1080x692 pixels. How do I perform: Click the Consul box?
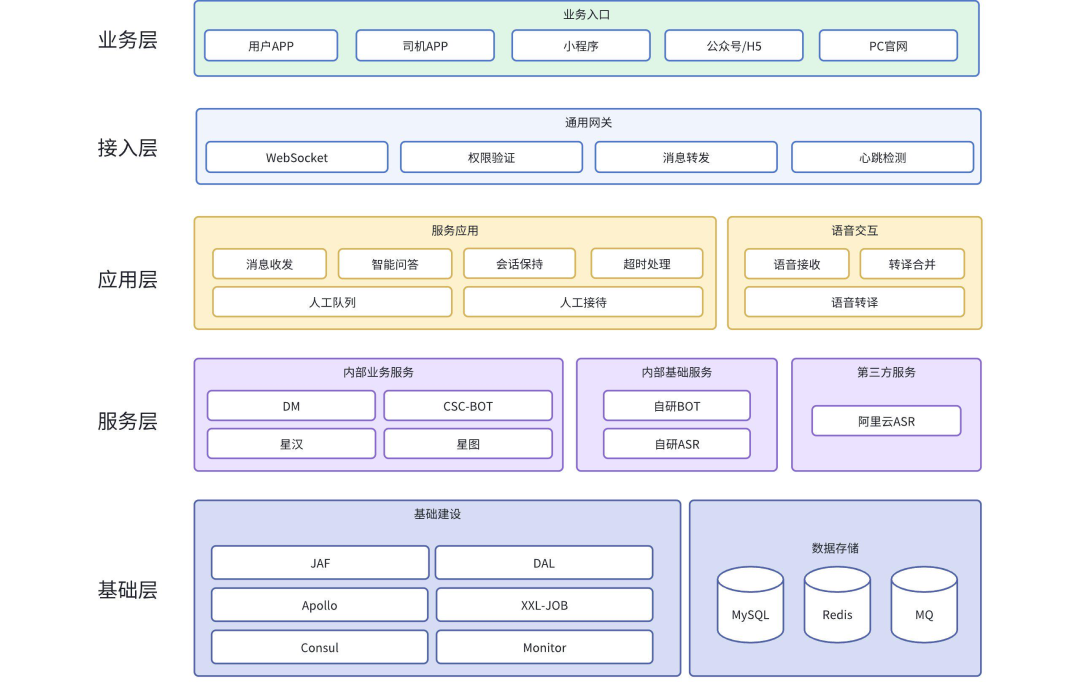(320, 647)
